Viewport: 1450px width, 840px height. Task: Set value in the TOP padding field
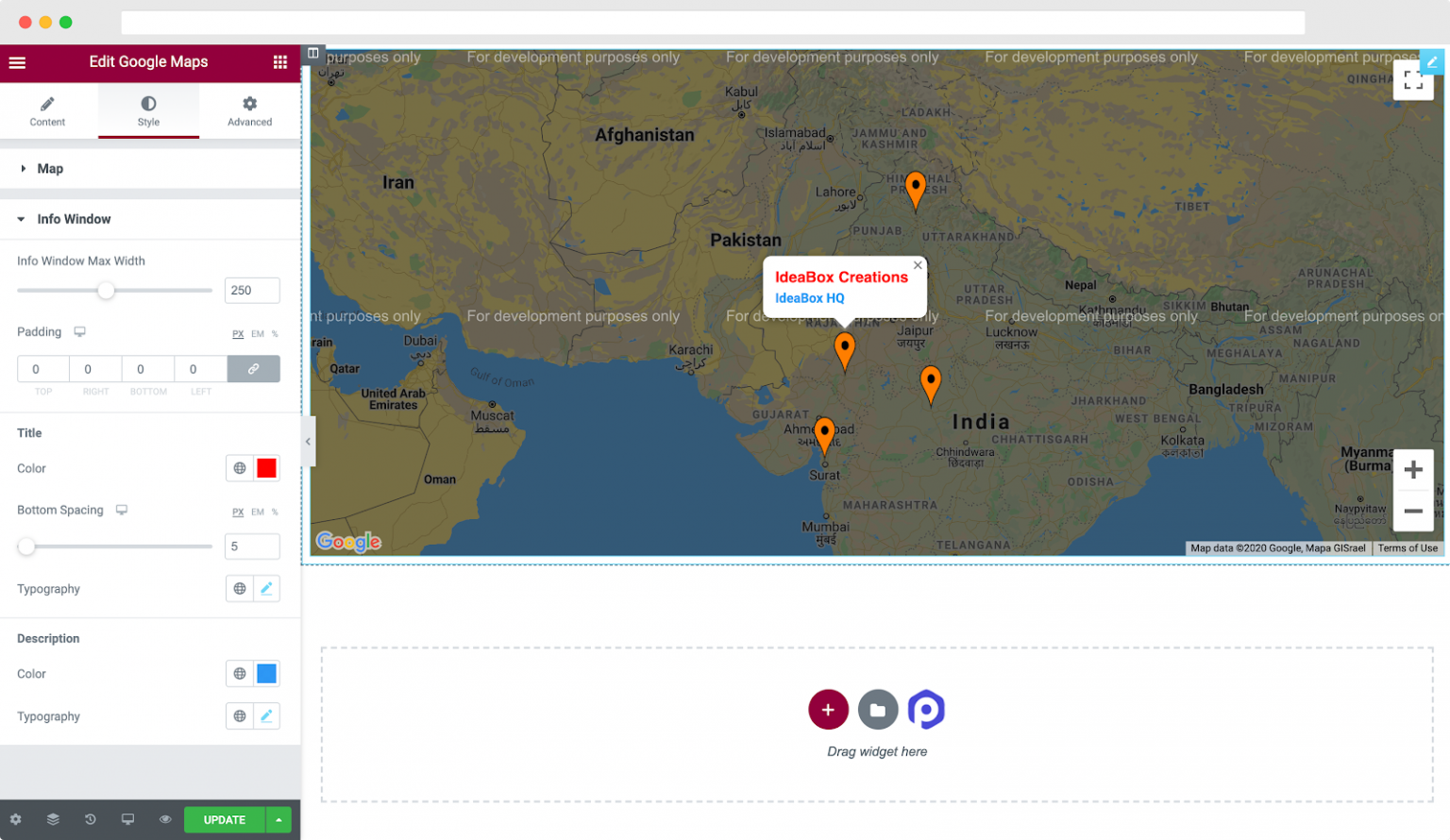[42, 368]
